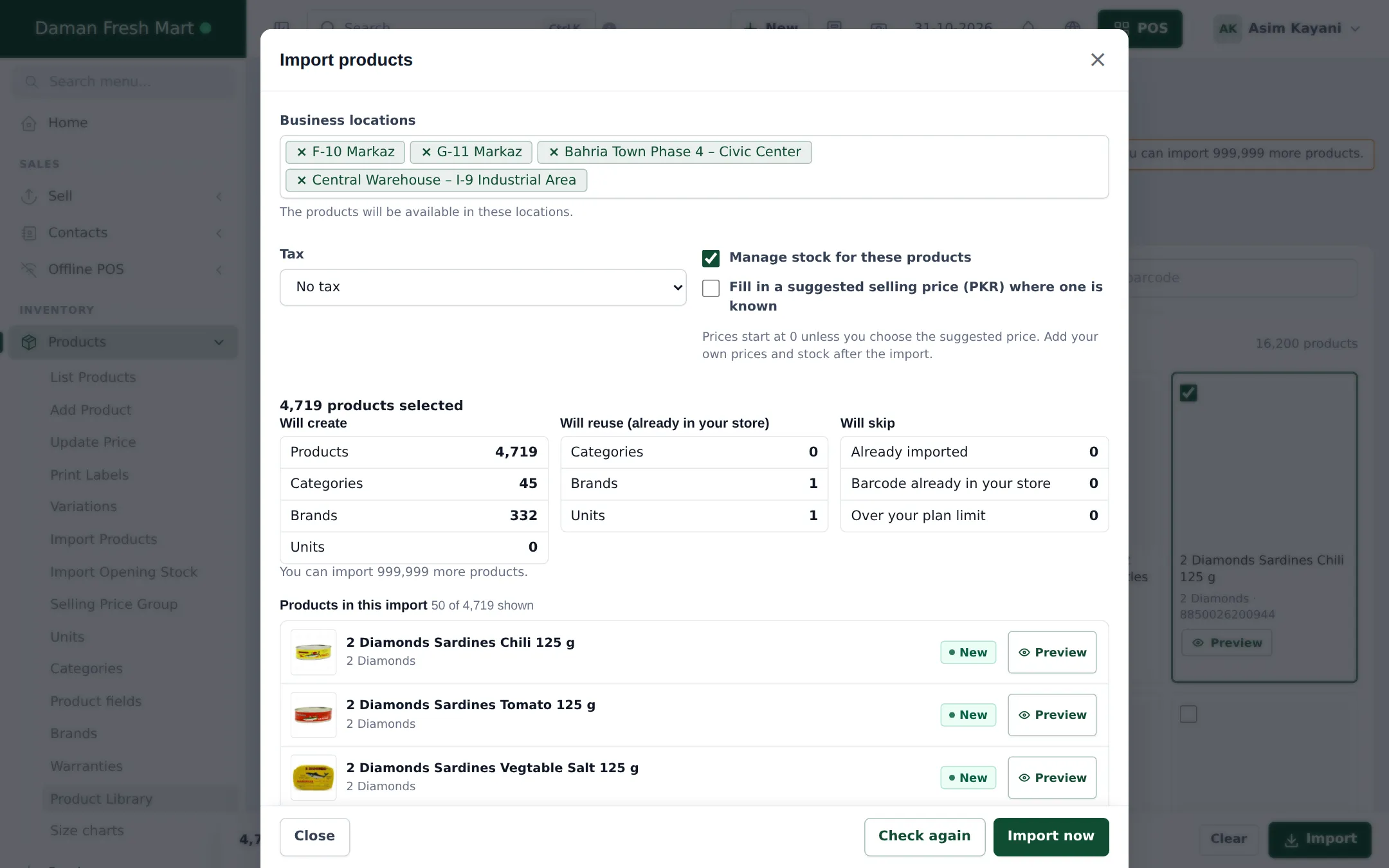Click the Search menu field in sidebar
The image size is (1389, 868).
[x=123, y=82]
